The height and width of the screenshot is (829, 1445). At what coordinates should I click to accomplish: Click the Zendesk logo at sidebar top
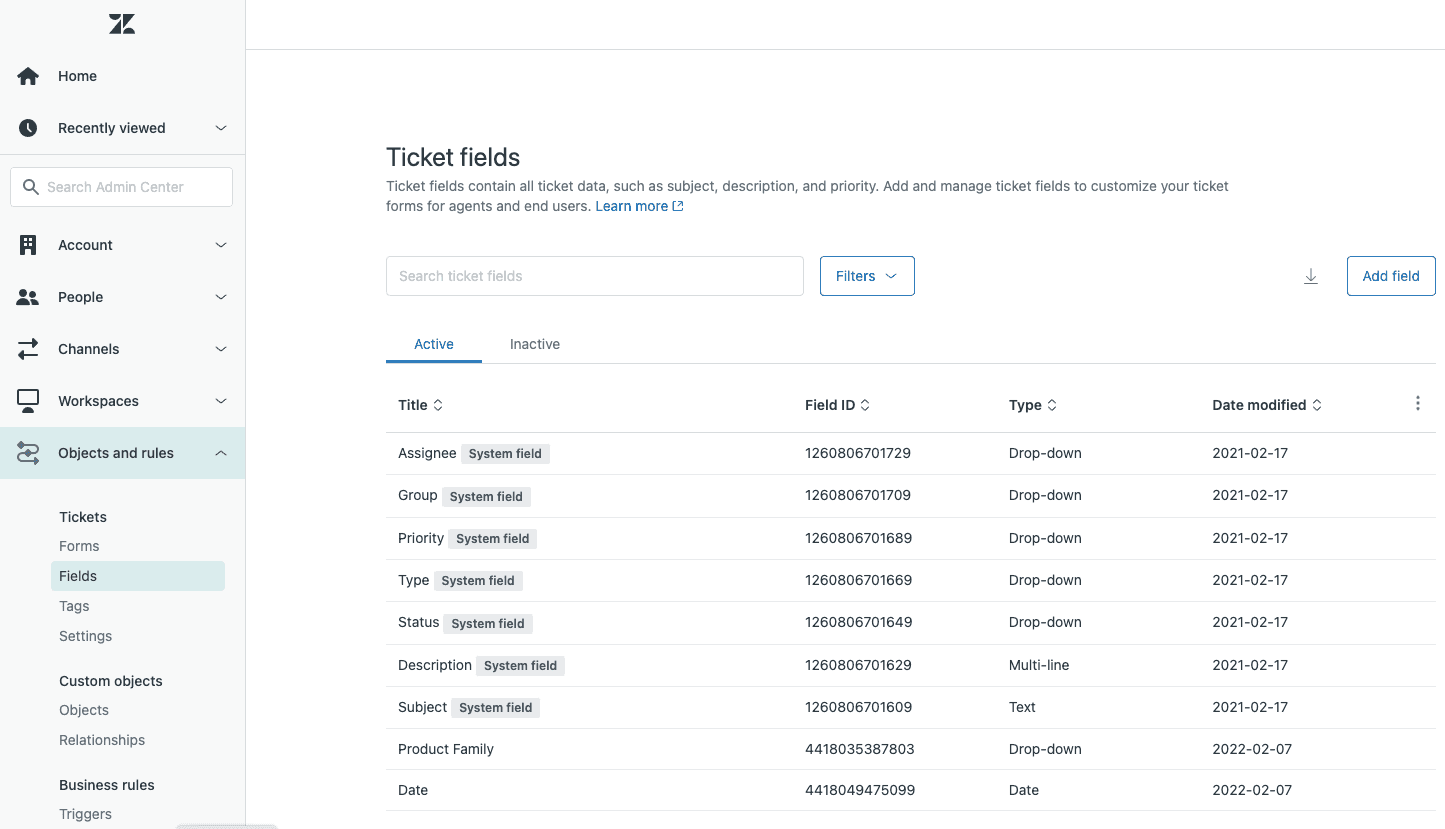point(121,23)
